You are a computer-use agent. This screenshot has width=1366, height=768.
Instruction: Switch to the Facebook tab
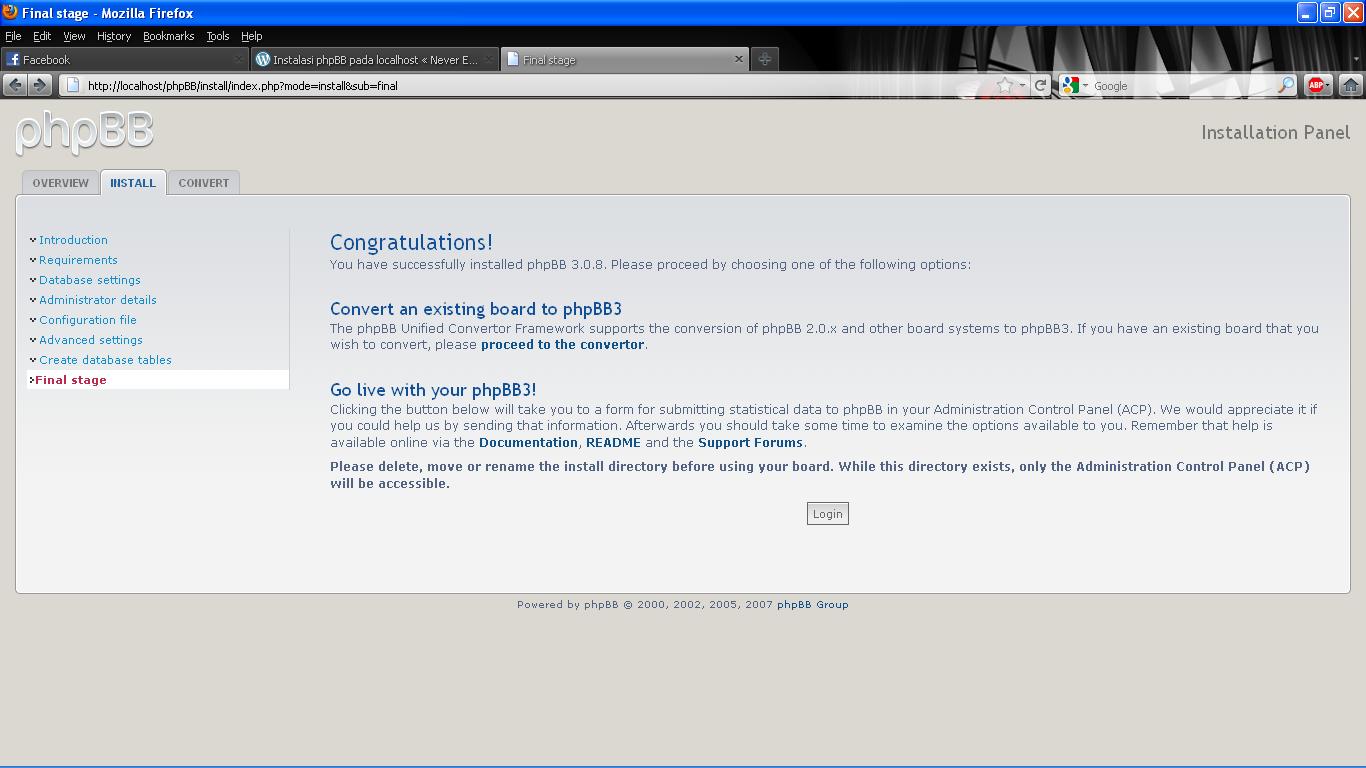(x=125, y=59)
